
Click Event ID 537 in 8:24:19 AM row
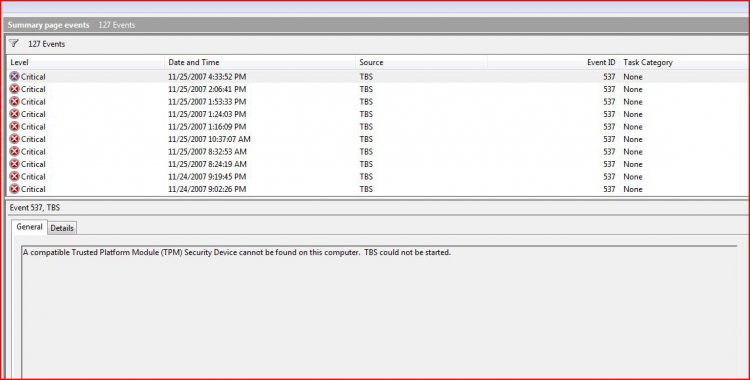tap(609, 164)
